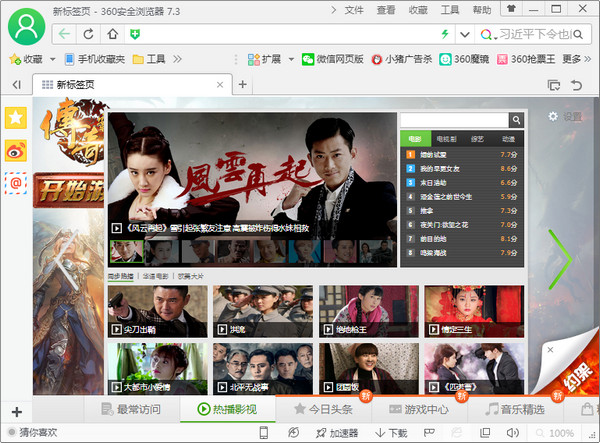The height and width of the screenshot is (443, 600).
Task: Click the video search input field
Action: (x=455, y=120)
